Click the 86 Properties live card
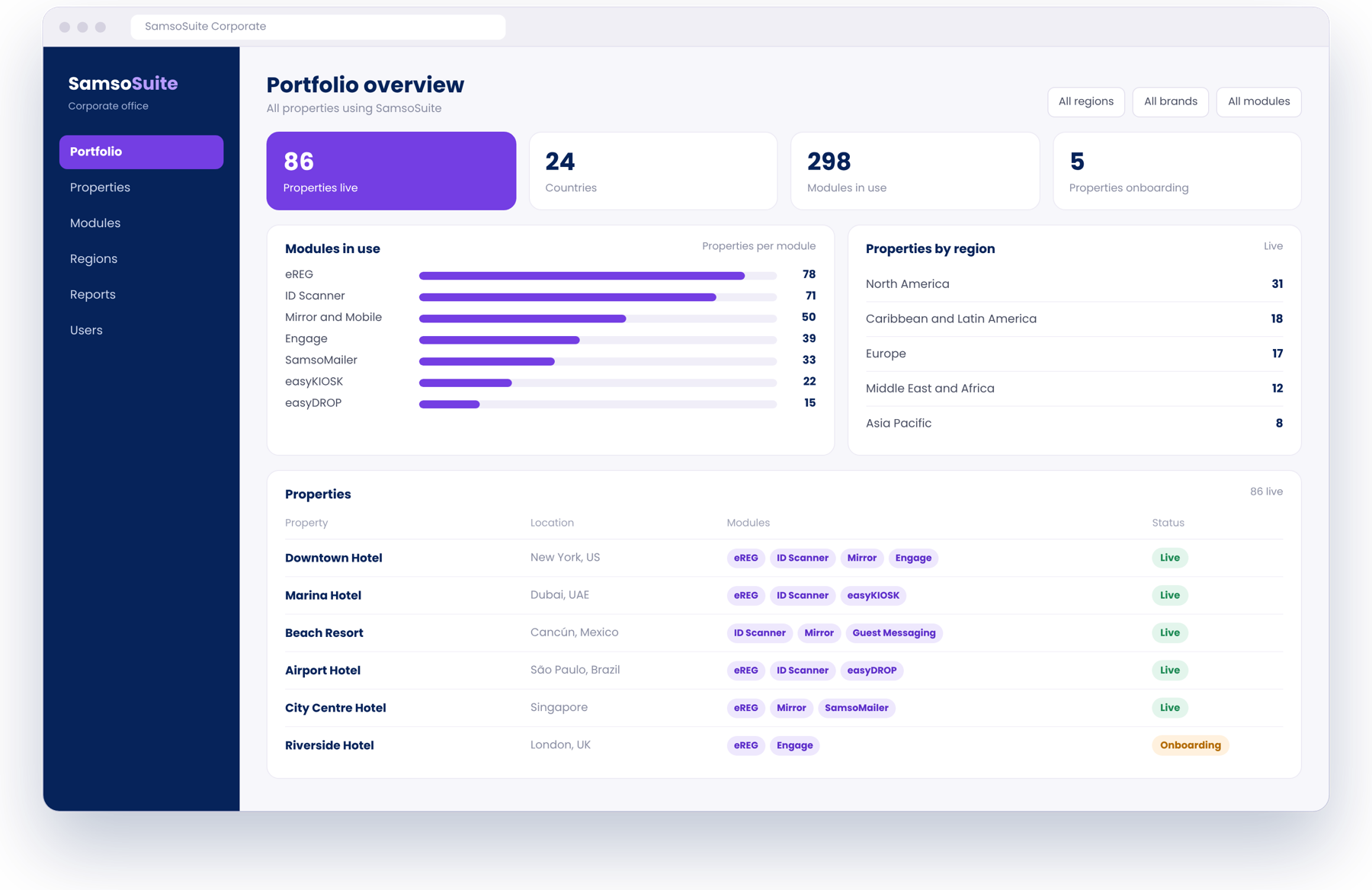The width and height of the screenshot is (1372, 890). point(391,171)
